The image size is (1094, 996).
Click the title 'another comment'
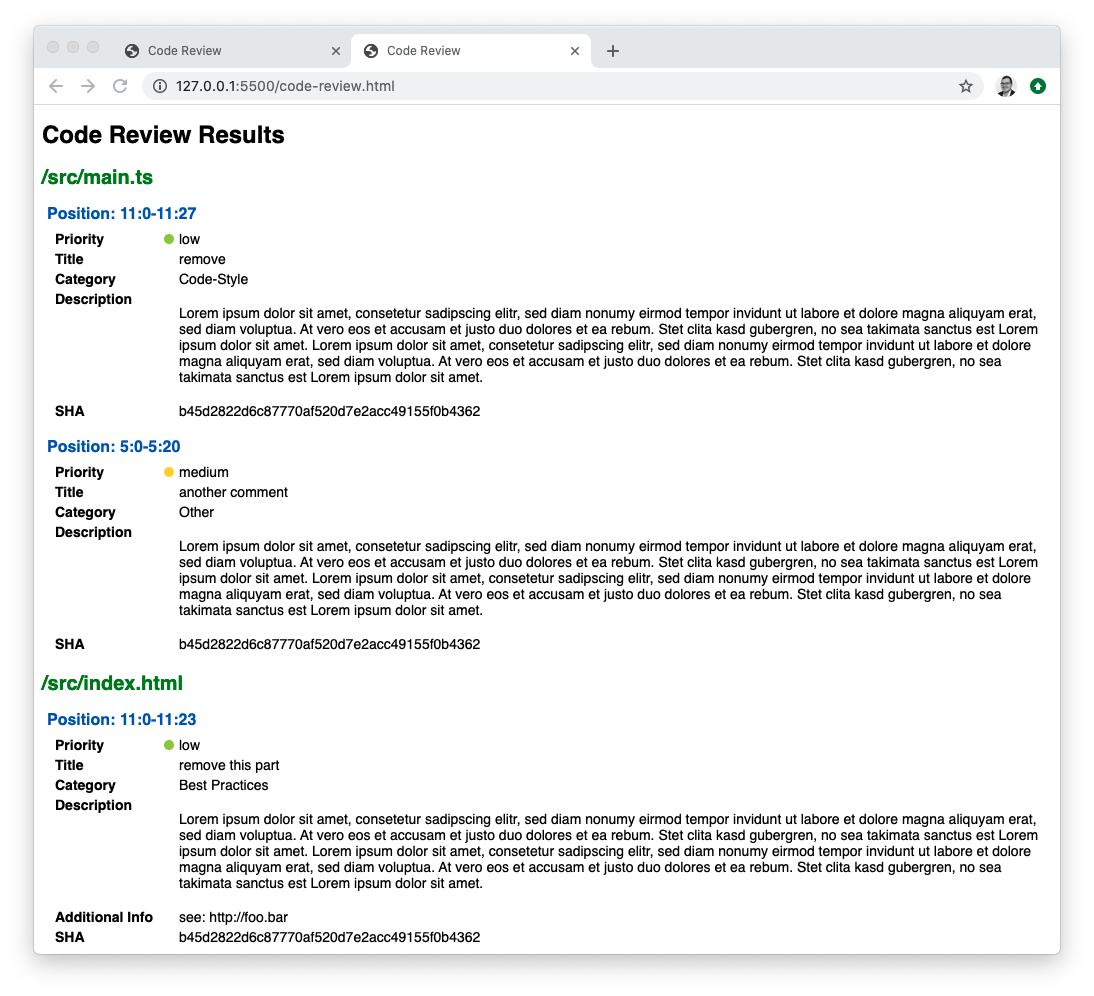(x=233, y=492)
